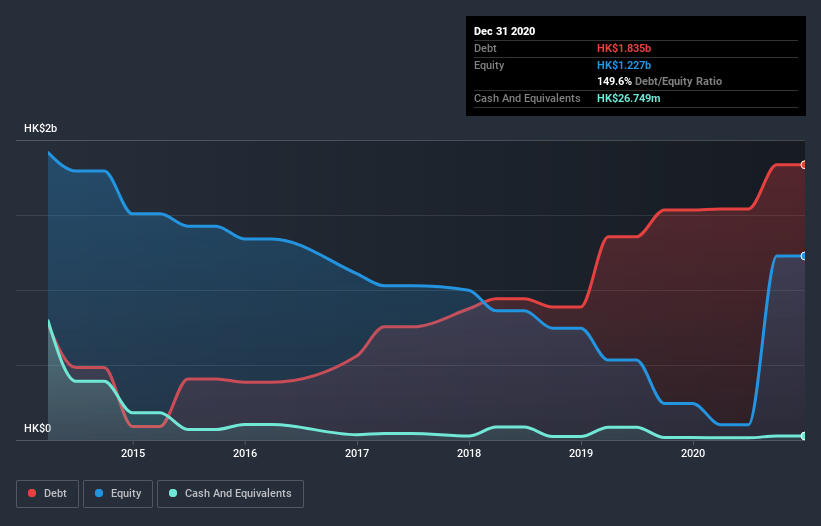Click Cash And Equivalents tooltip label

pyautogui.click(x=527, y=98)
